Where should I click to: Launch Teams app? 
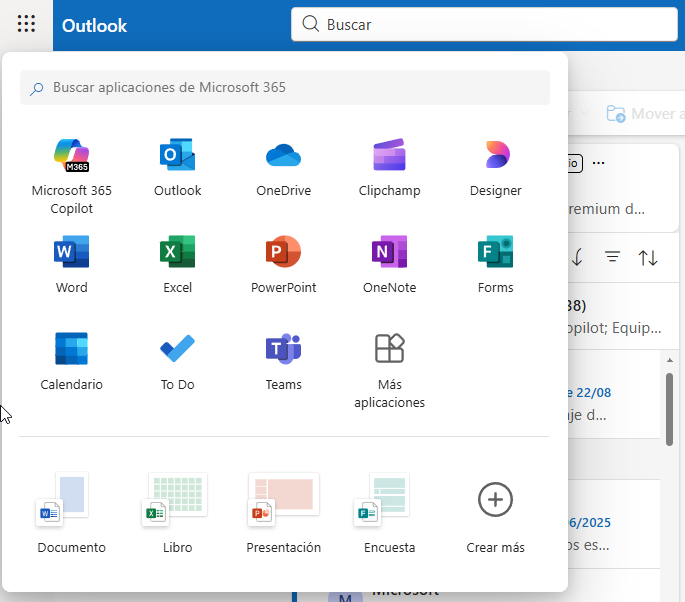tap(284, 362)
